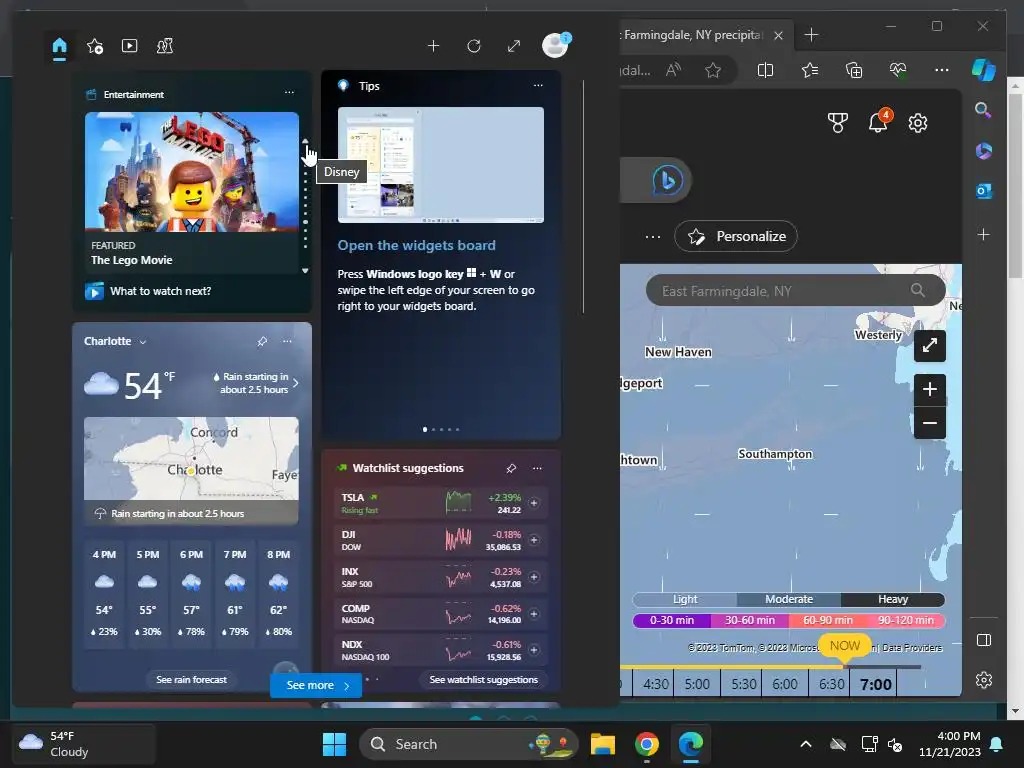The width and height of the screenshot is (1024, 768).
Task: Open Watchlist suggestions more options
Action: pyautogui.click(x=537, y=468)
